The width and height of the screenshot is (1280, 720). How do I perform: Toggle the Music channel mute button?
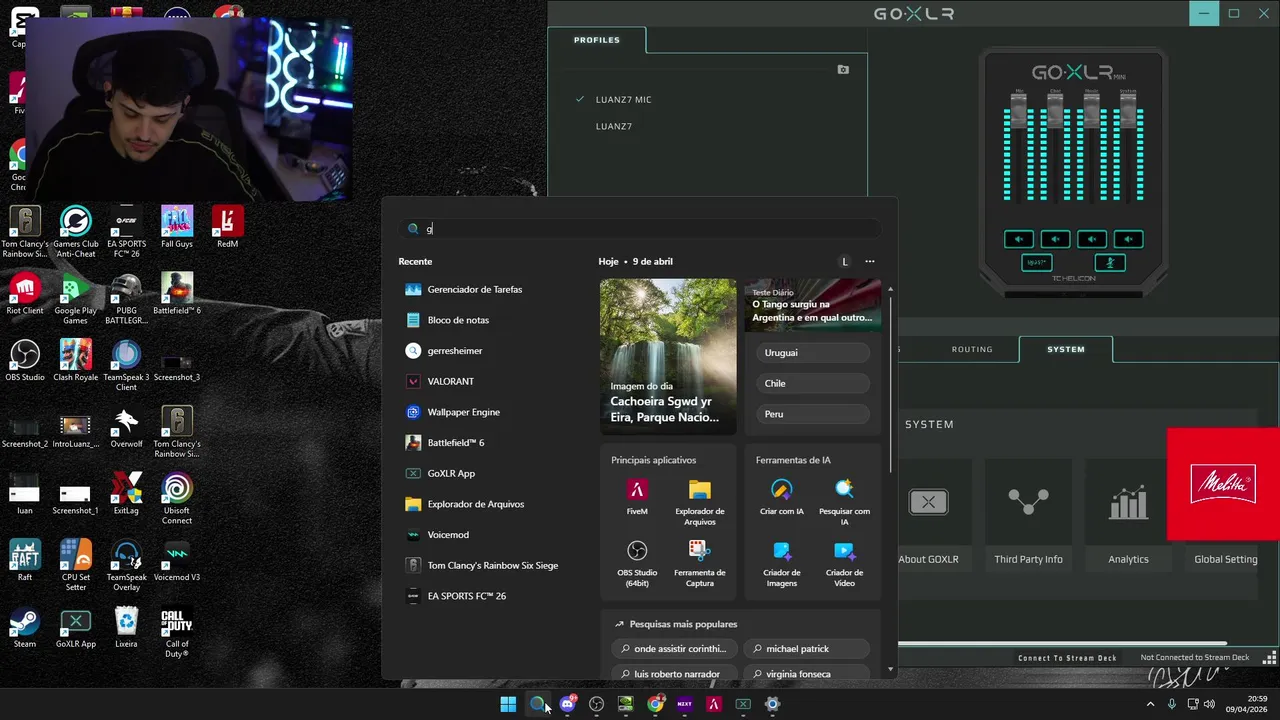click(1092, 239)
